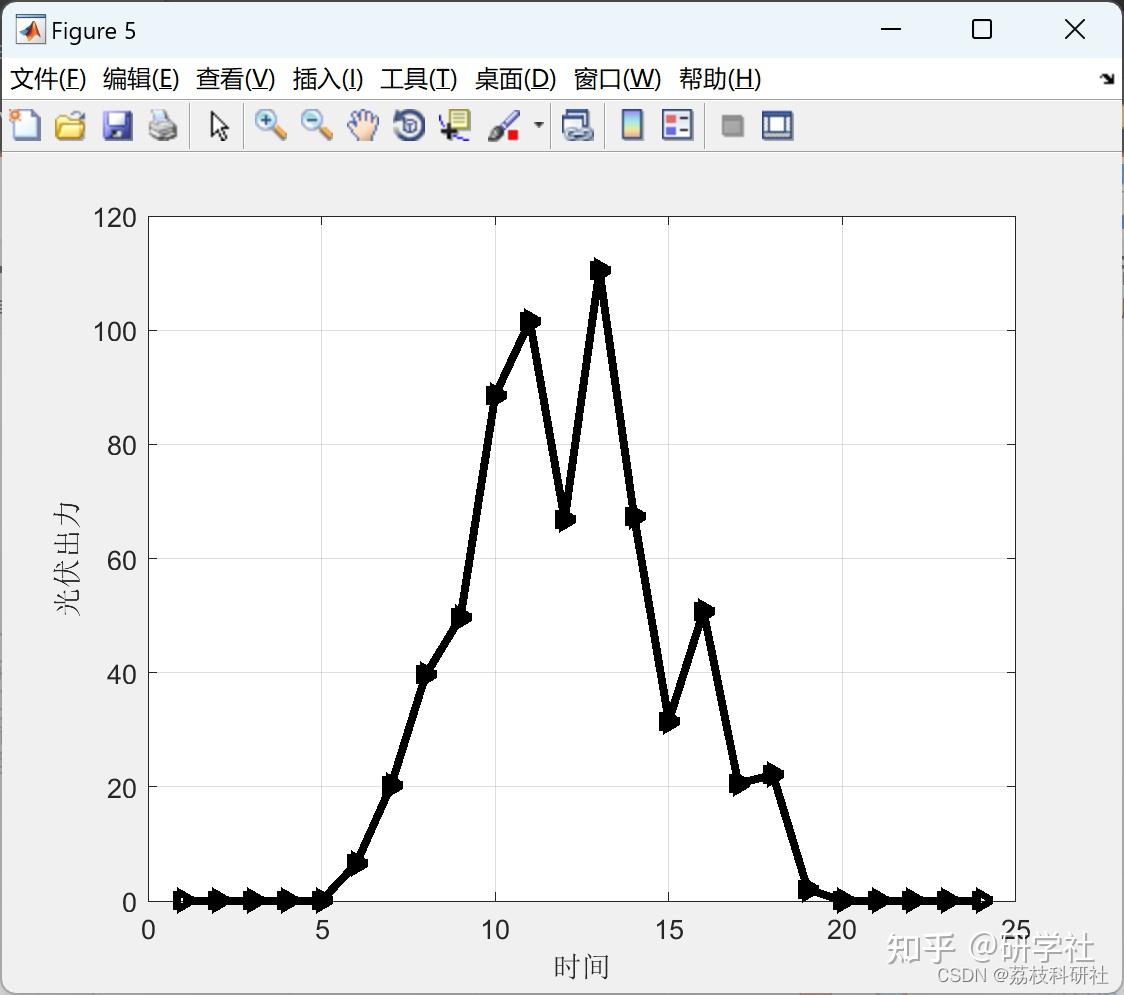Viewport: 1124px width, 995px height.
Task: Insert a colorbar
Action: (x=632, y=125)
